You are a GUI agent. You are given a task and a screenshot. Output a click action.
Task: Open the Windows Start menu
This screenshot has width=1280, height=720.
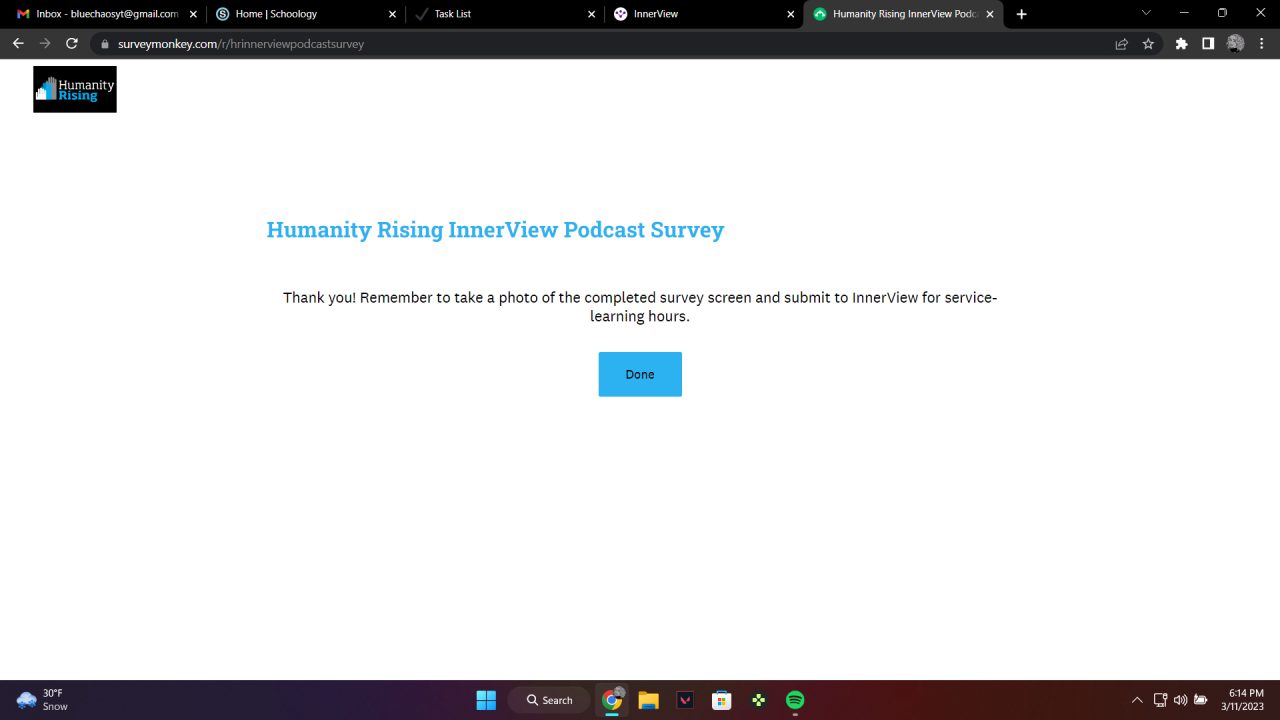tap(486, 700)
